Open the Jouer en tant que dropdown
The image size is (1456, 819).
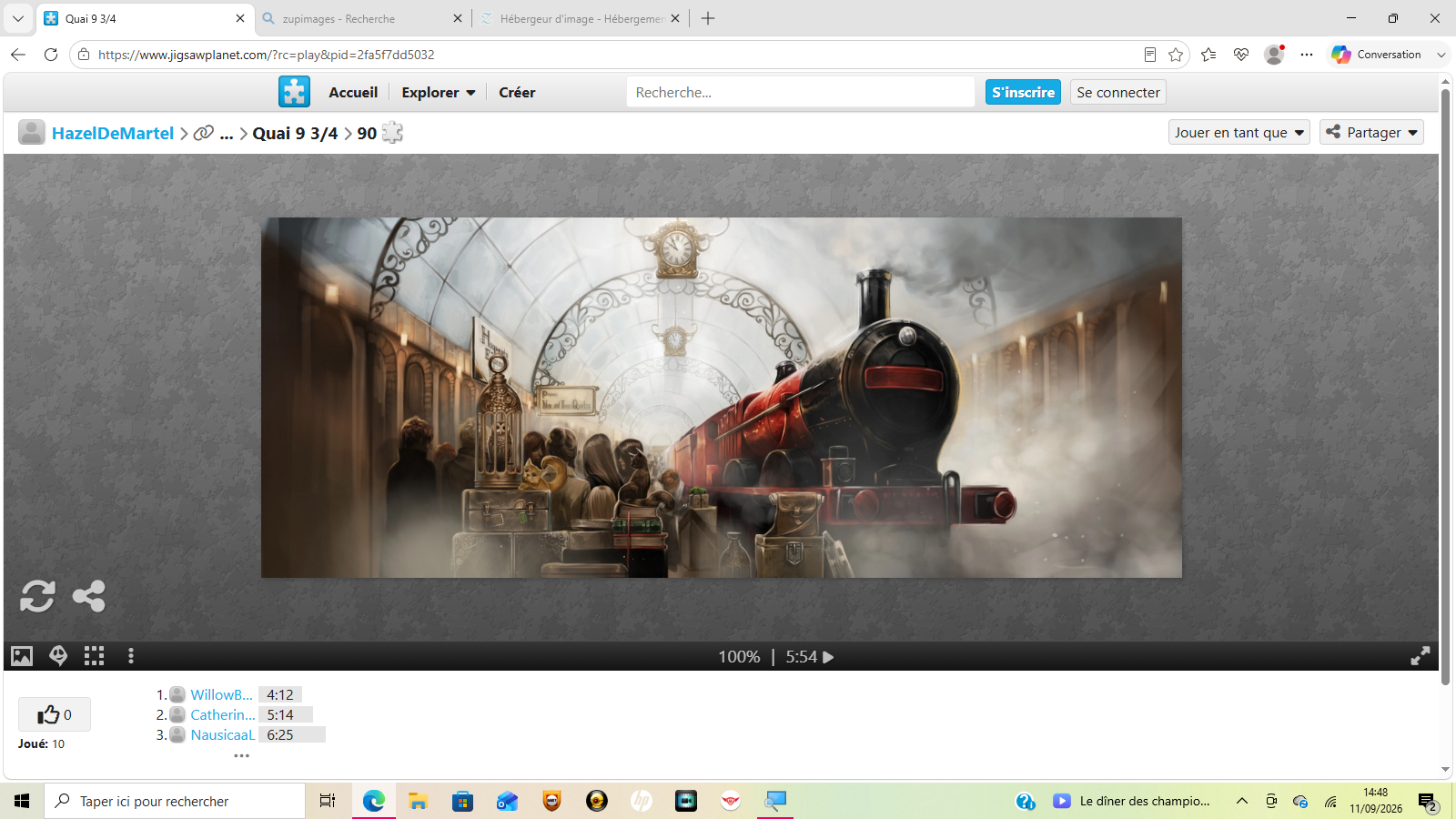pos(1239,133)
